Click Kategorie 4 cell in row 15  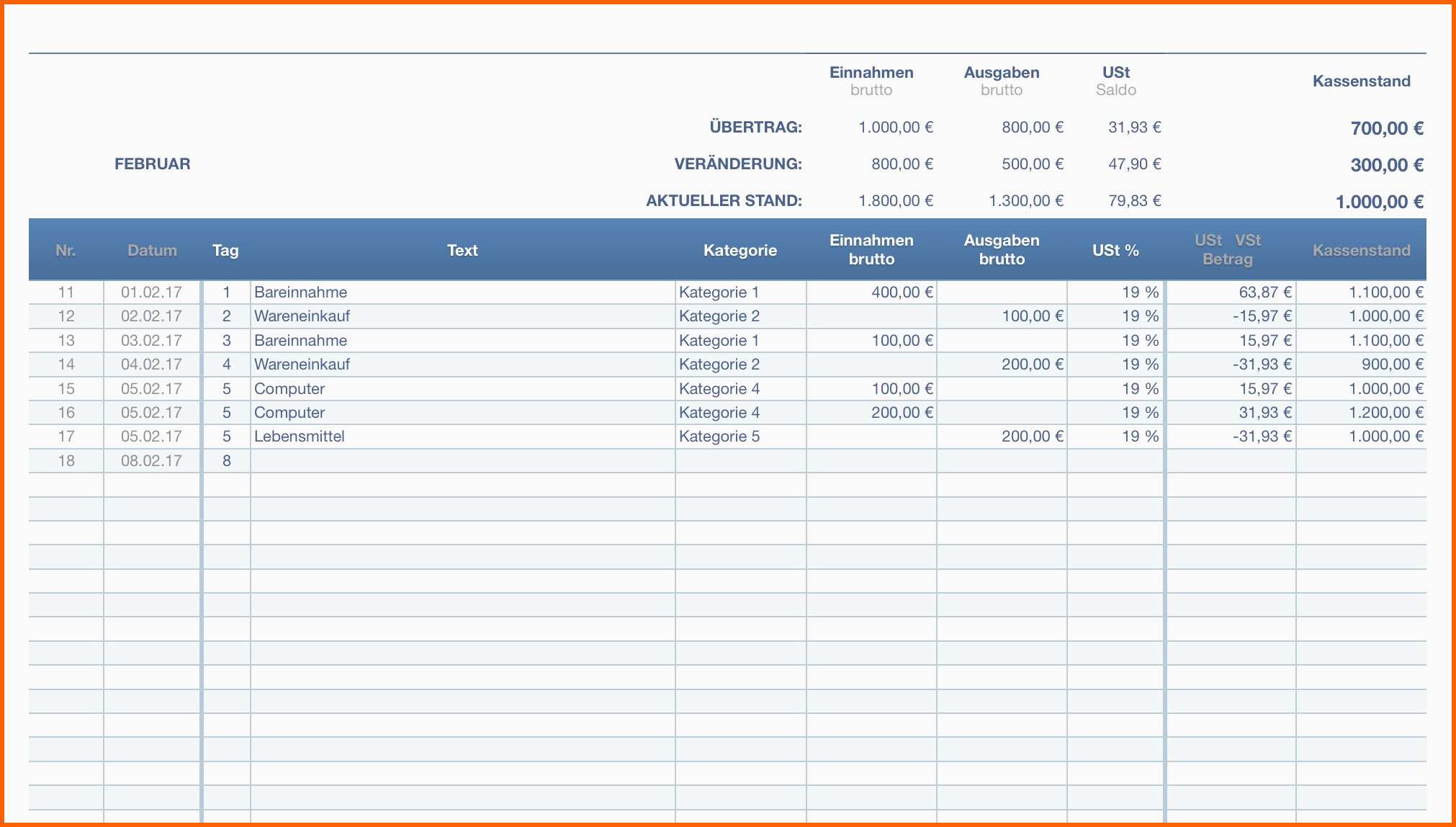(719, 388)
